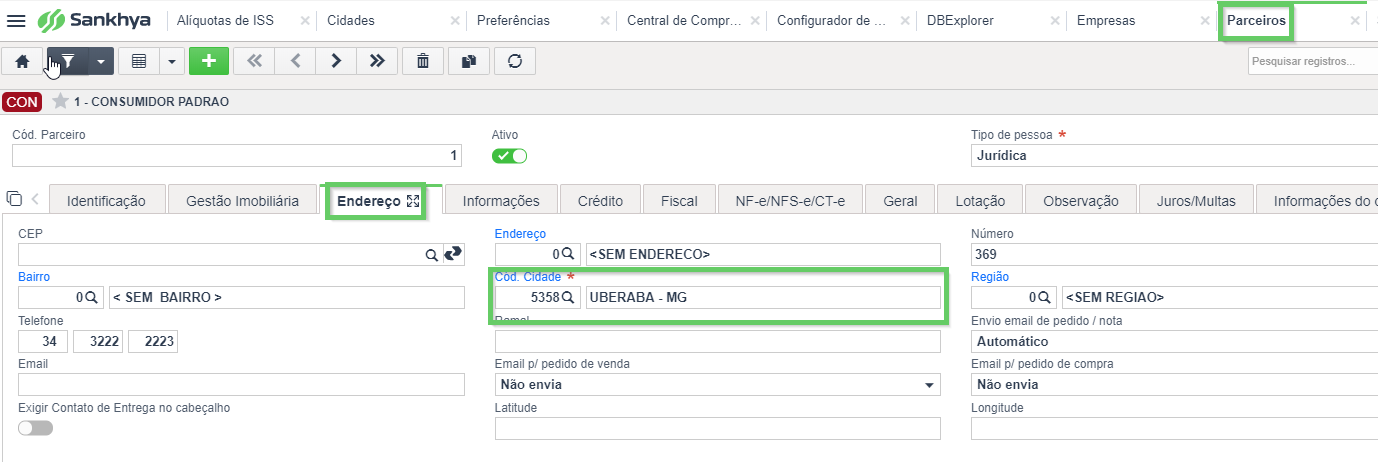
Task: Open the hamburger main menu
Action: point(16,20)
